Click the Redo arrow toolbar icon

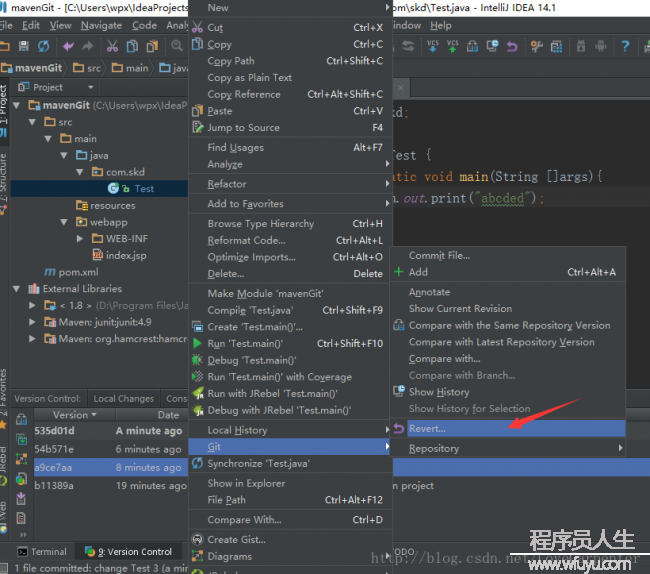point(87,46)
